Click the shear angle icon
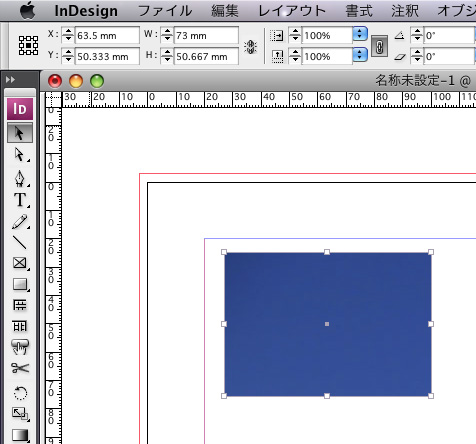Image resolution: width=476 pixels, height=444 pixels. pyautogui.click(x=400, y=57)
